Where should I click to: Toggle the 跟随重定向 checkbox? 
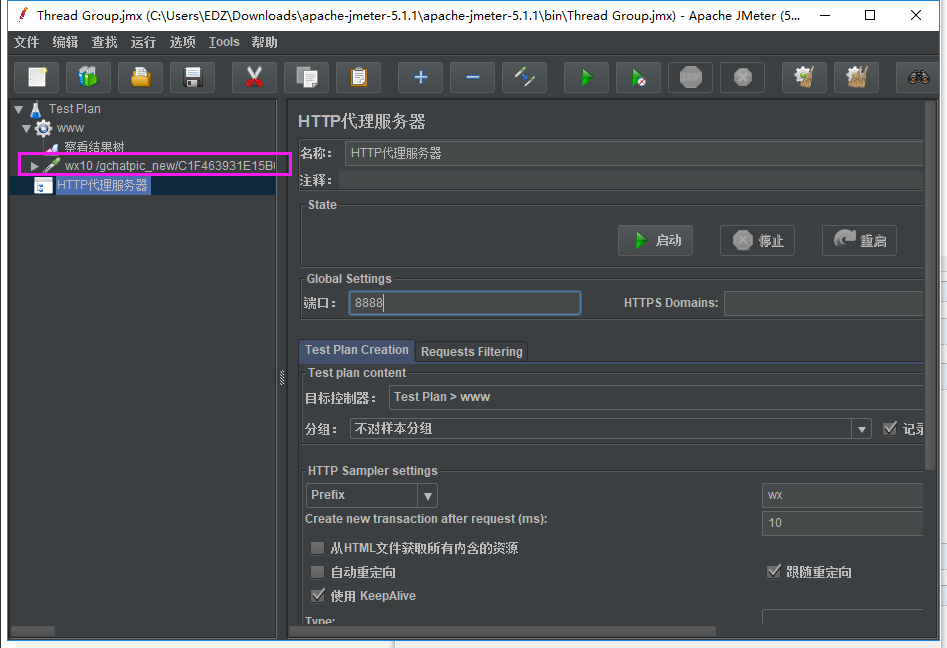click(774, 571)
